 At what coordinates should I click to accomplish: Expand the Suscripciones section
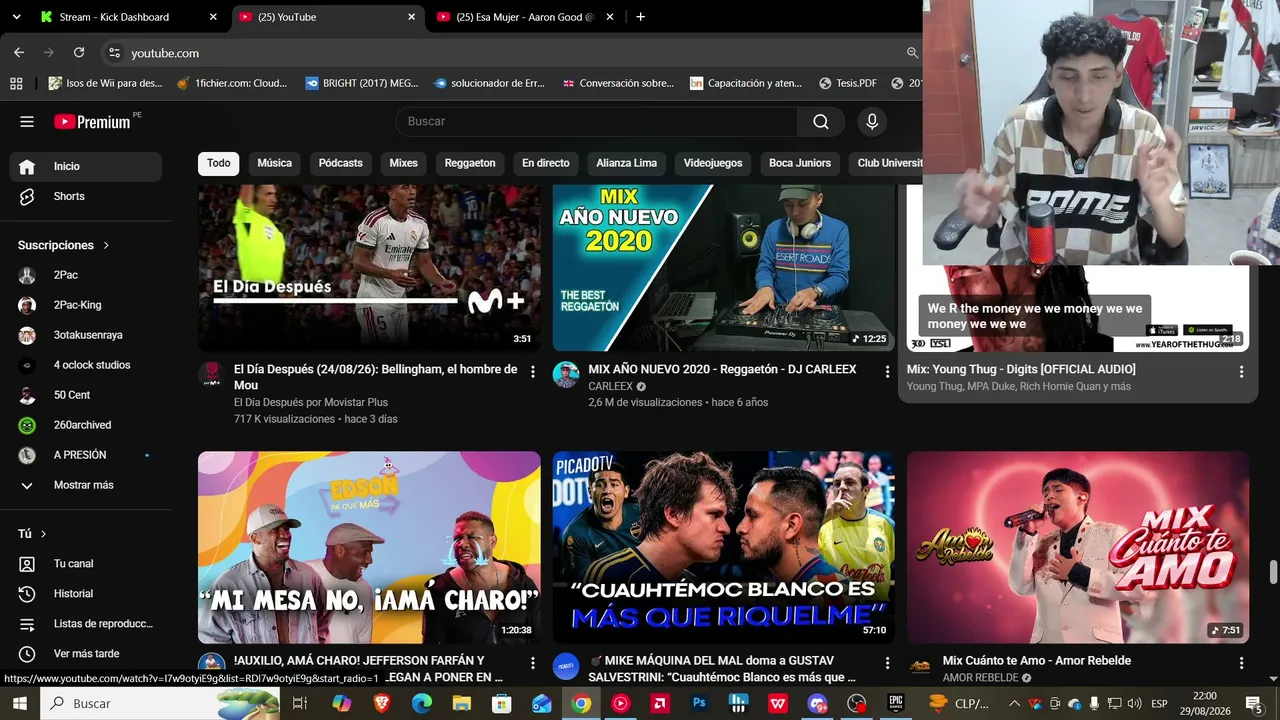point(64,245)
